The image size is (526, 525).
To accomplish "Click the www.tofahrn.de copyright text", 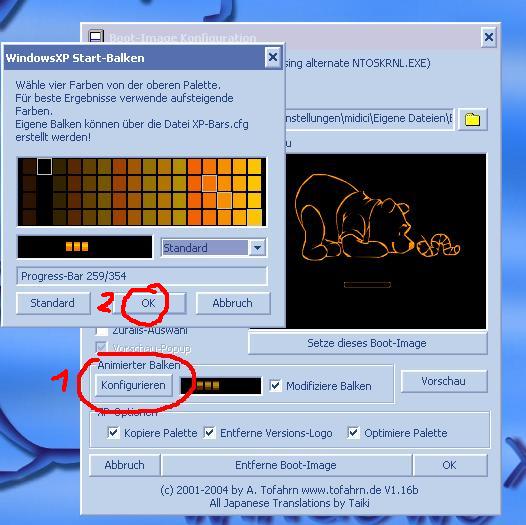I will [x=289, y=490].
